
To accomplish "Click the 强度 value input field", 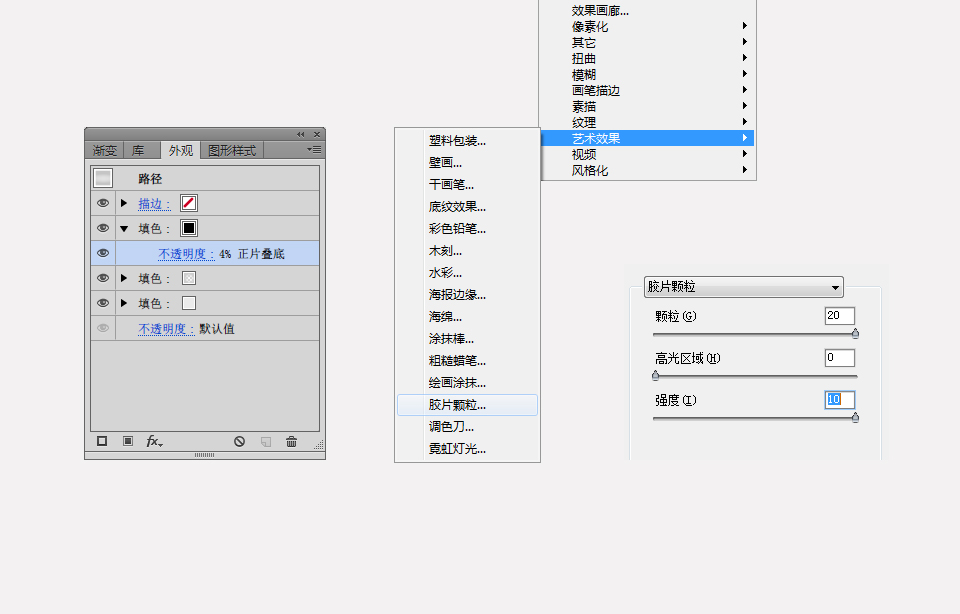I will pos(839,399).
